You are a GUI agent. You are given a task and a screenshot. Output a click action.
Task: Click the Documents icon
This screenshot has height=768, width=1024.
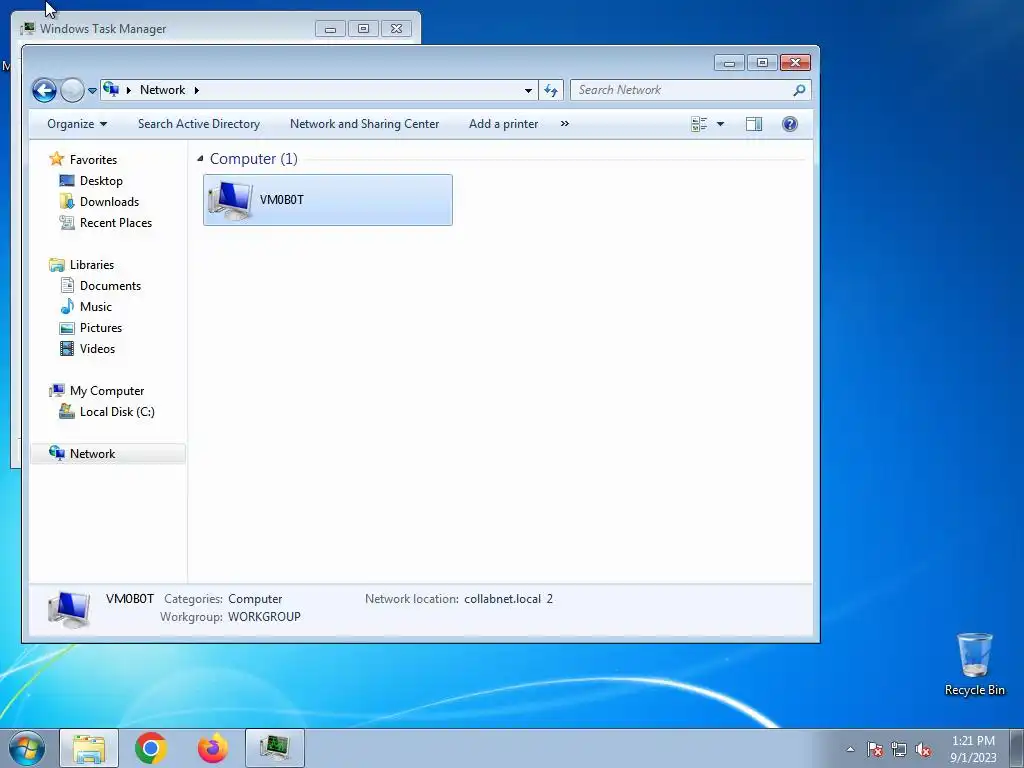pos(67,285)
